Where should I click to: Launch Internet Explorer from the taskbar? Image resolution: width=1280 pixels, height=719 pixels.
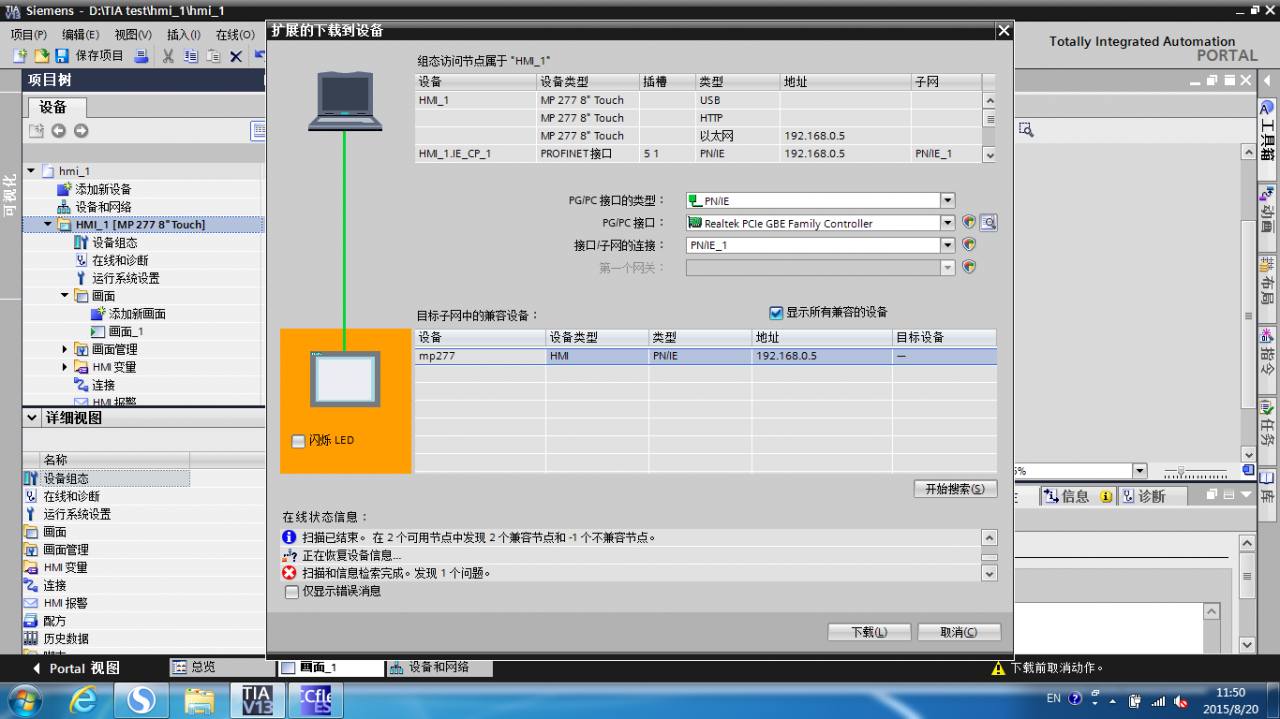coord(83,700)
